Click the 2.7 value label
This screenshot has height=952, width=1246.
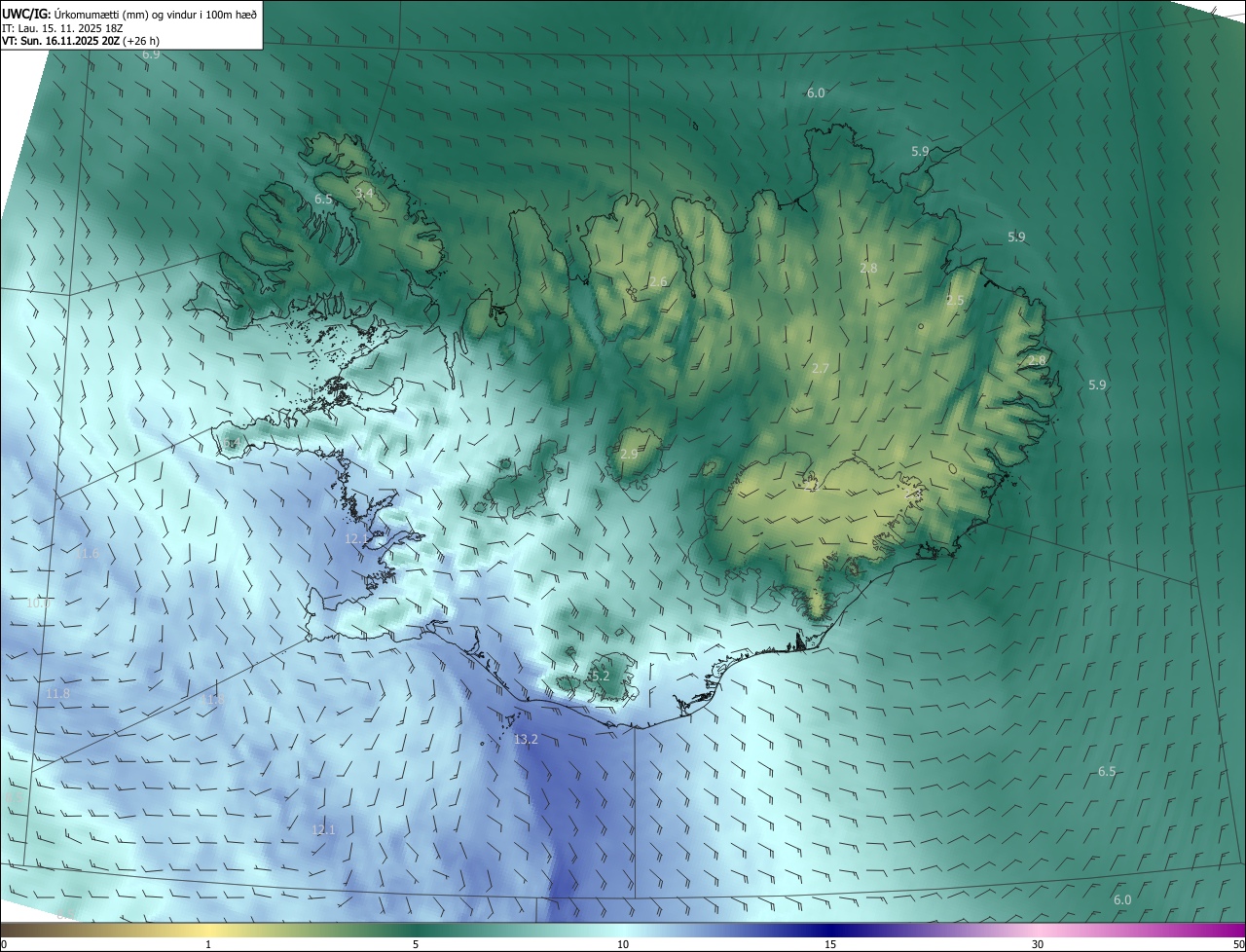tap(821, 369)
